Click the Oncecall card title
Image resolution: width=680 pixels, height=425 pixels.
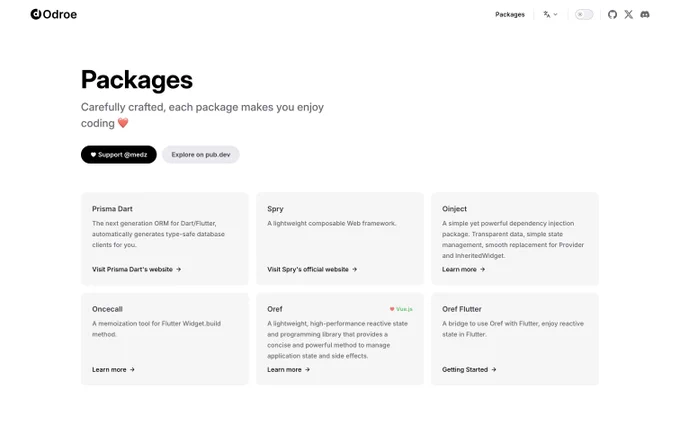point(107,309)
